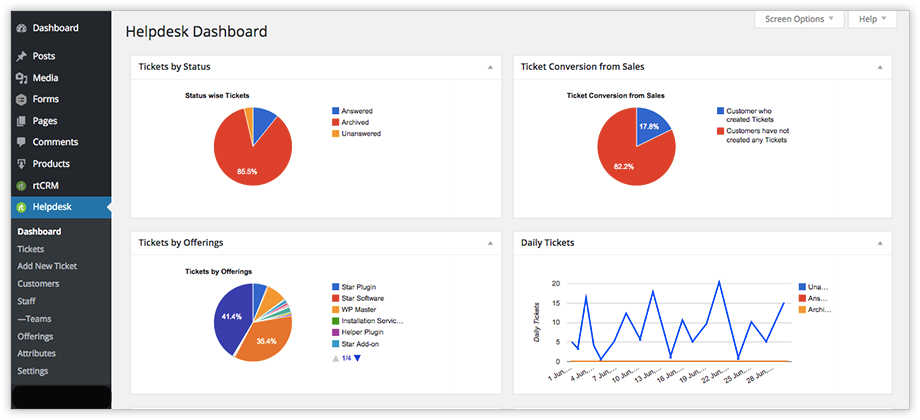Go to Add New Ticket link
Screen dimensions: 920x420
(x=47, y=266)
